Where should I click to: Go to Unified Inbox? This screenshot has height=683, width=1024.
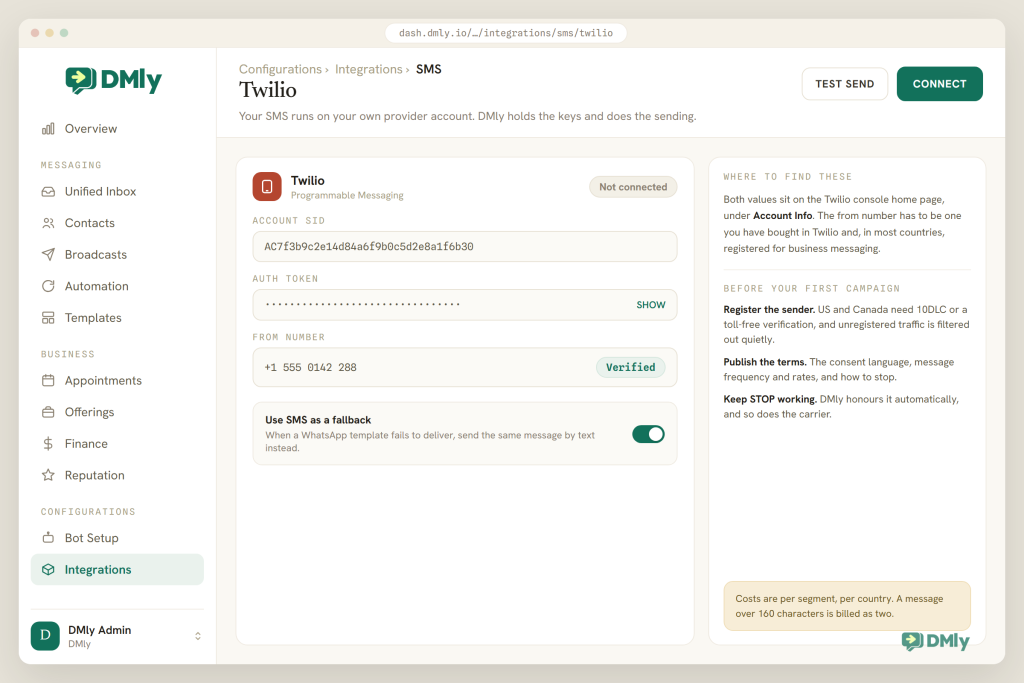118,191
